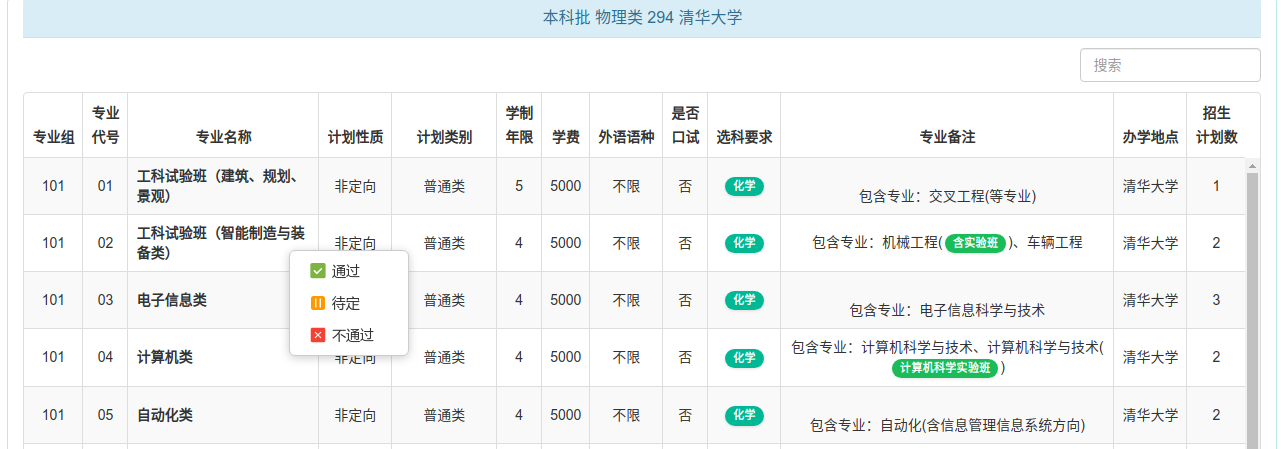Click 不限 in the 自动化类 row
Image resolution: width=1283 pixels, height=449 pixels.
(626, 415)
